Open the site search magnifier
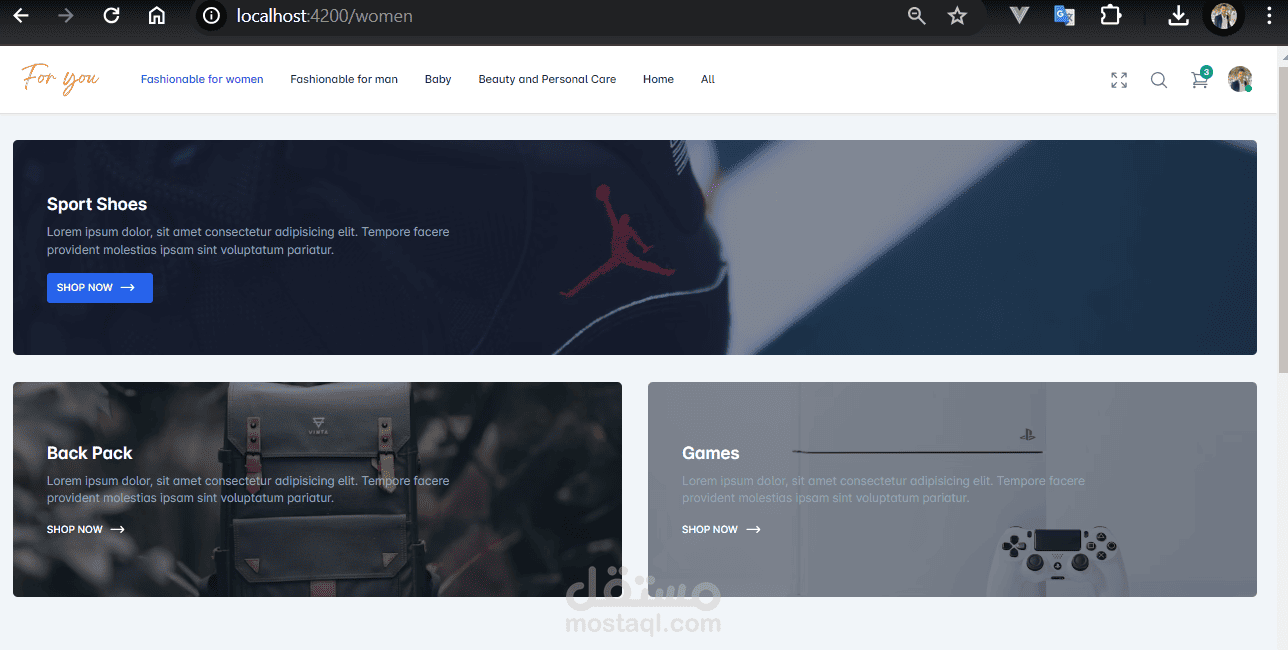 1158,80
